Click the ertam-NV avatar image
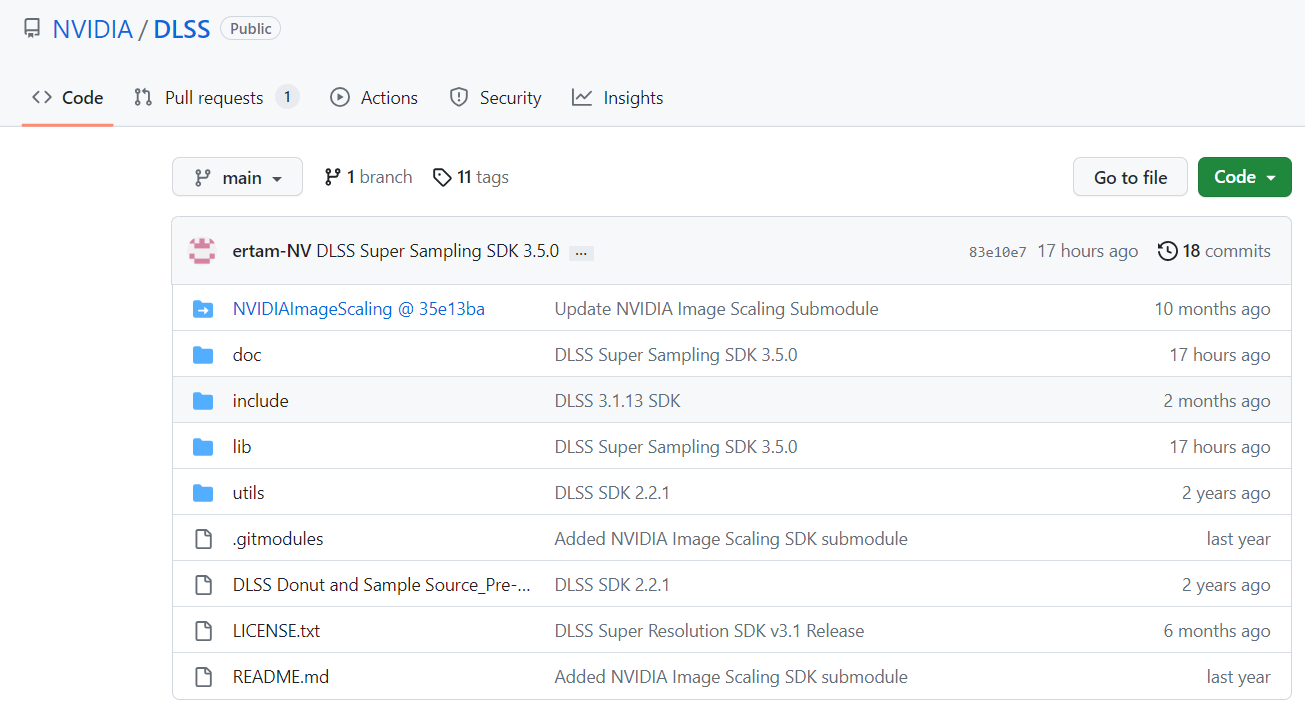Image resolution: width=1305 pixels, height=714 pixels. tap(203, 251)
